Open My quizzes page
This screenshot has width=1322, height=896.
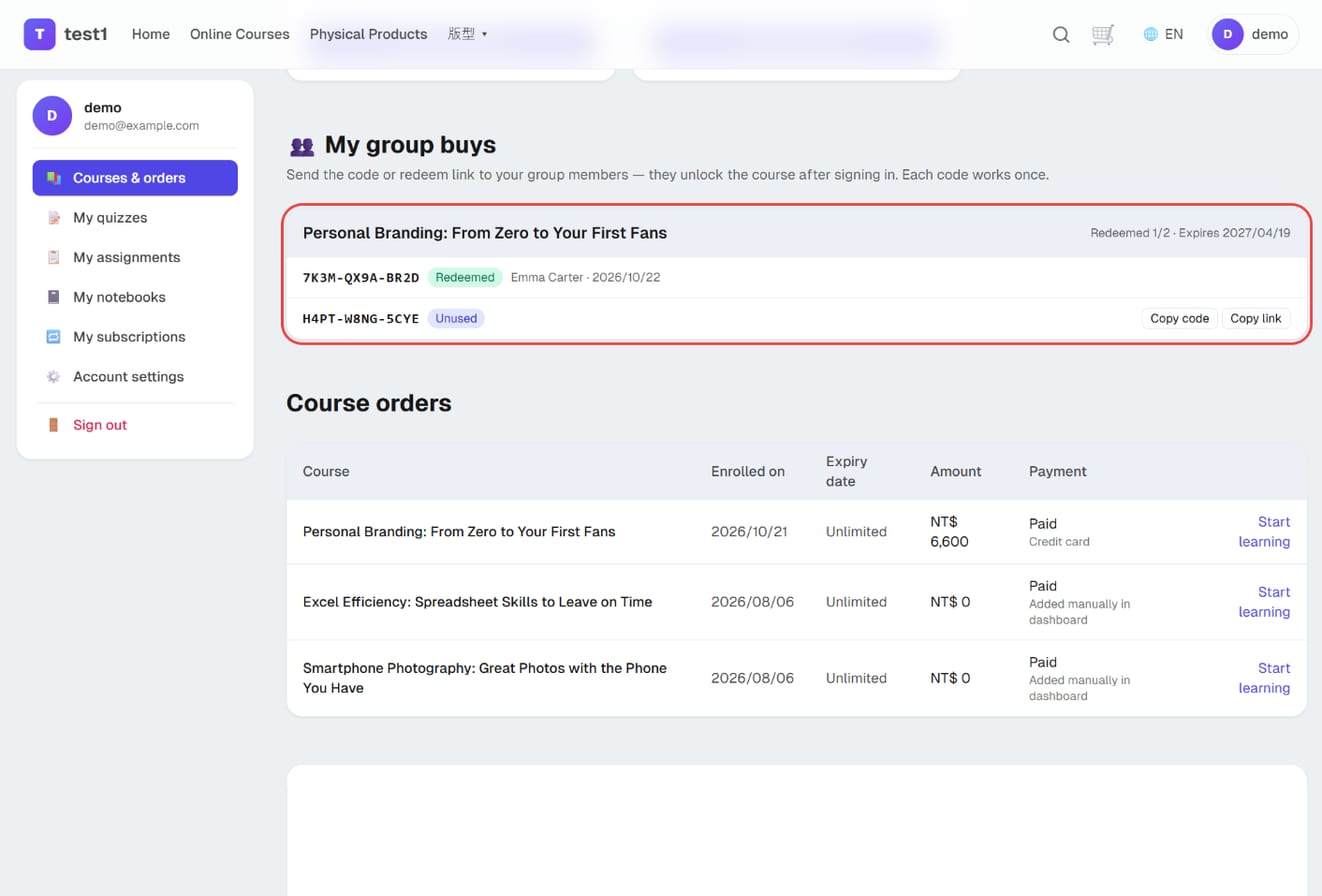[135, 218]
